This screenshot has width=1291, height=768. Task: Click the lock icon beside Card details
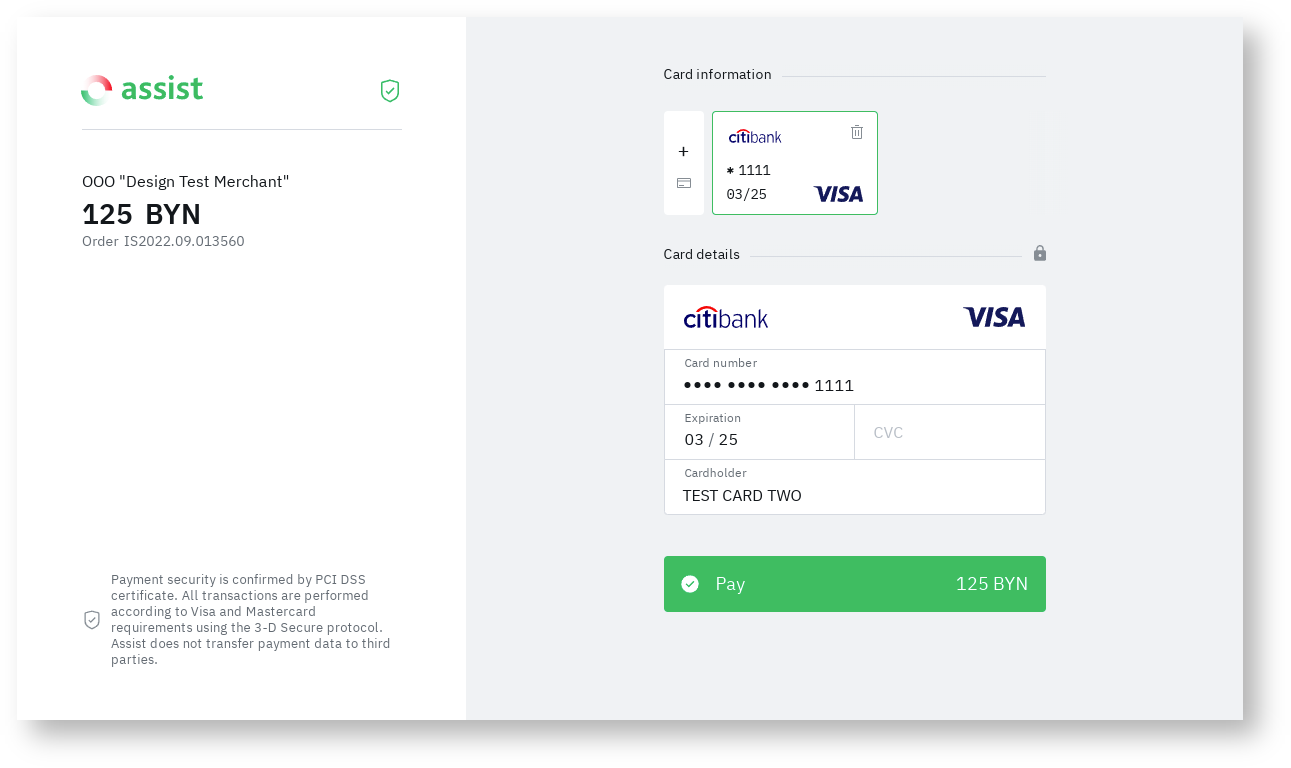[1040, 254]
